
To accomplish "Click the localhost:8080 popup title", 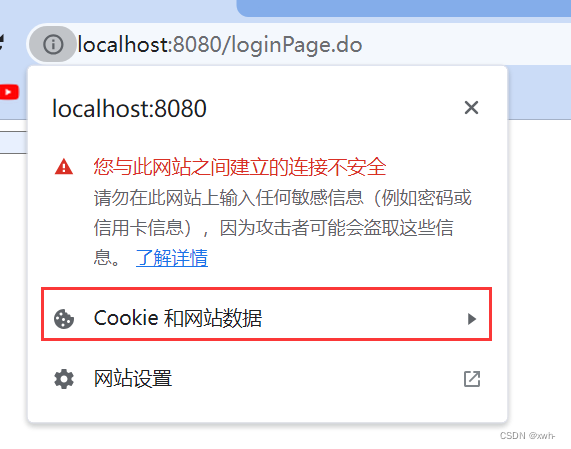I will coord(129,109).
